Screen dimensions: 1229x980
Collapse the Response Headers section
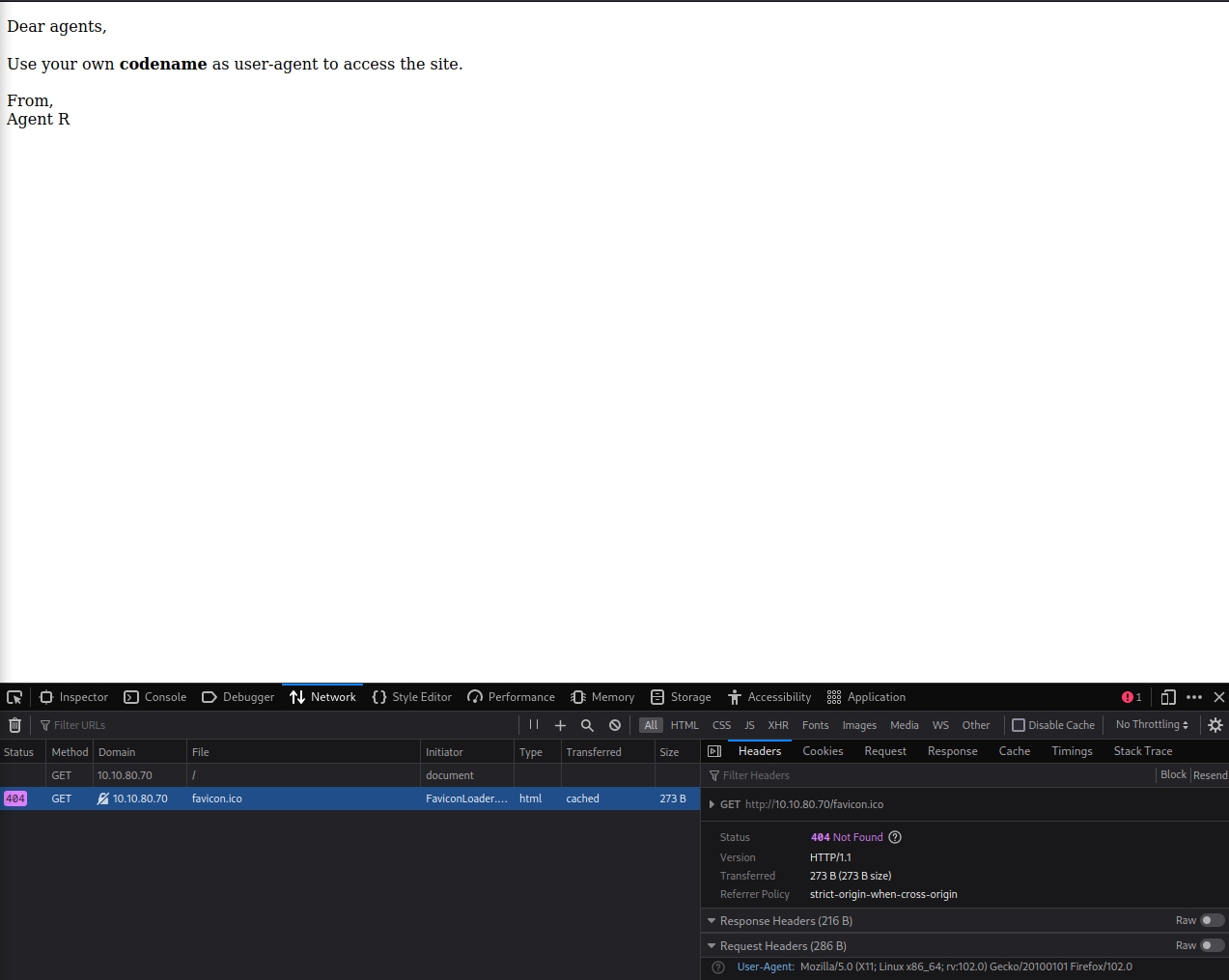[x=712, y=921]
